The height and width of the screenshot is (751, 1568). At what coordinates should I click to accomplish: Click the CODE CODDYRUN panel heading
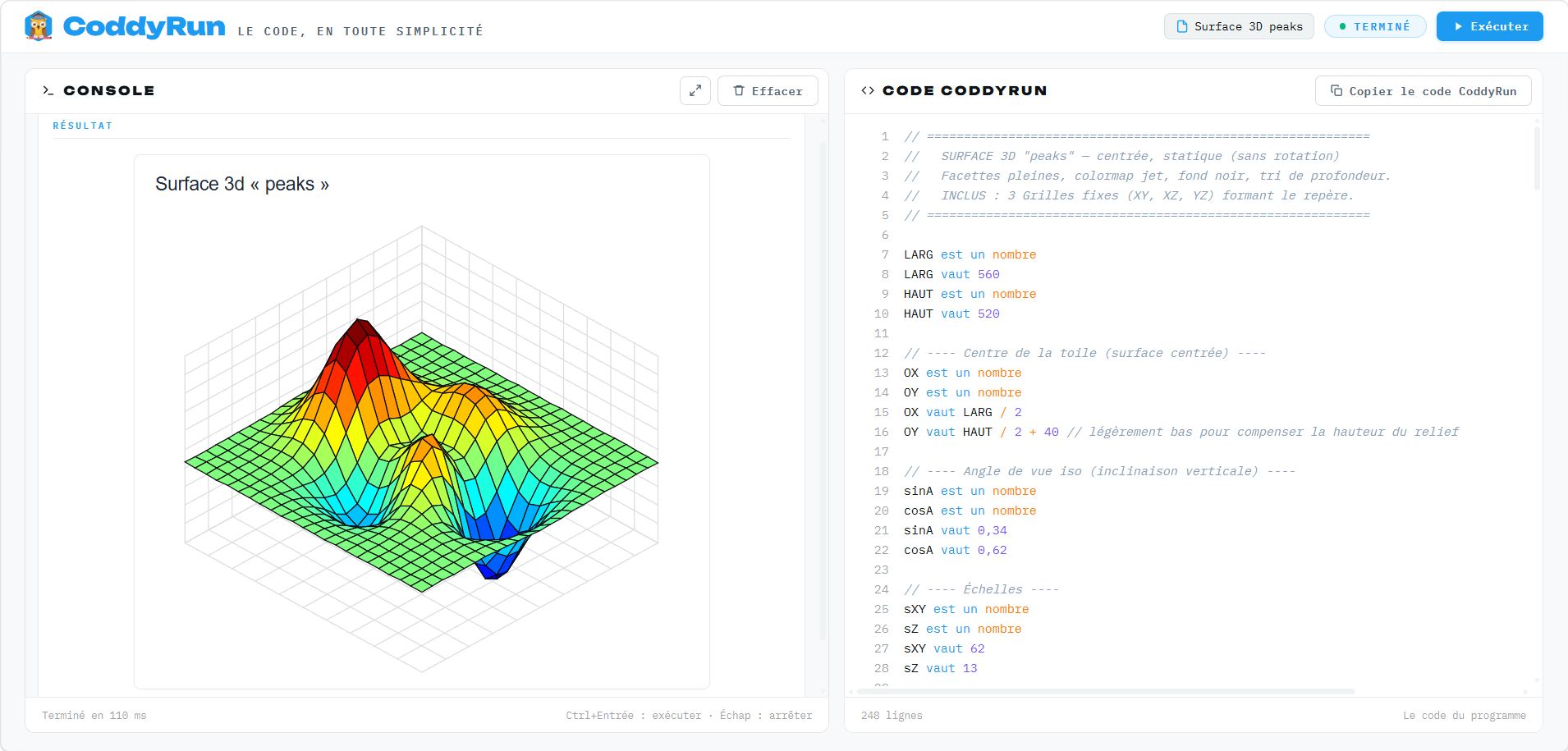(965, 90)
